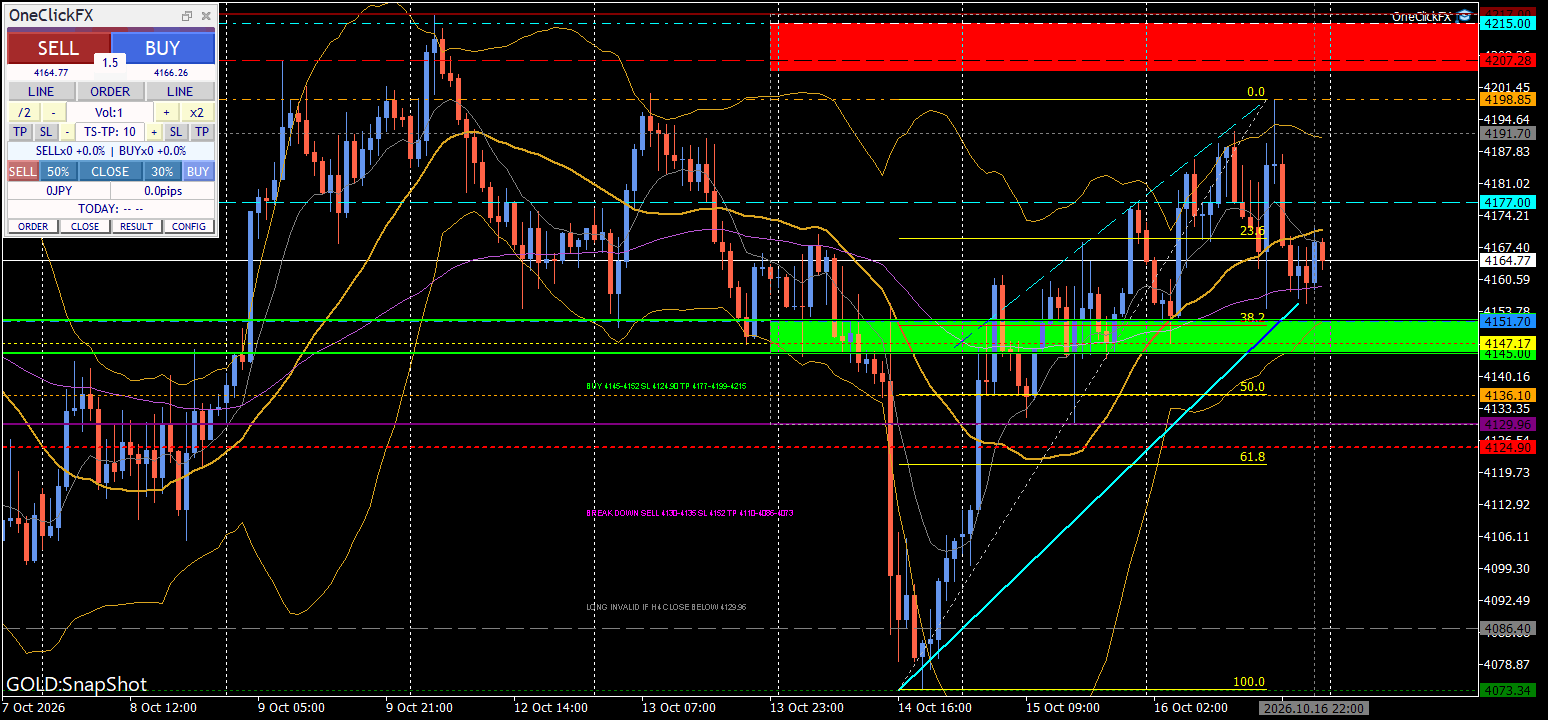Image resolution: width=1548 pixels, height=720 pixels.
Task: Click the left SL button
Action: click(x=47, y=132)
